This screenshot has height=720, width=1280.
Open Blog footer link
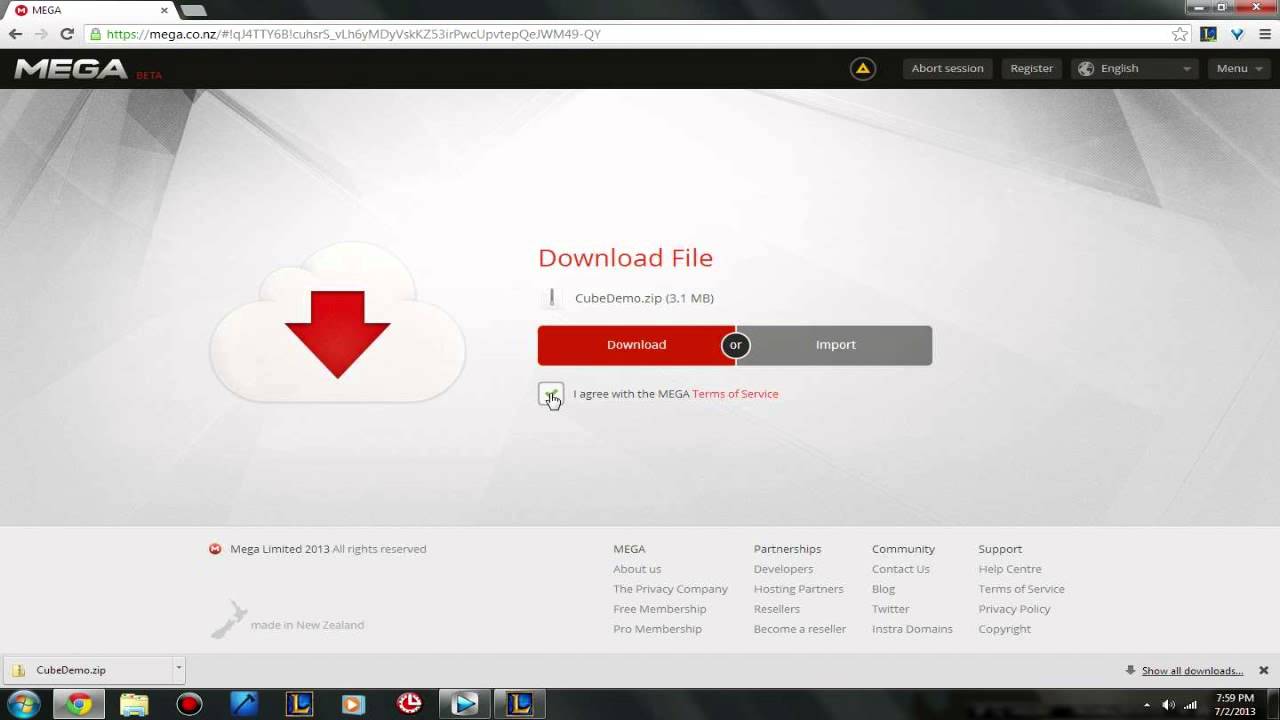pyautogui.click(x=883, y=589)
